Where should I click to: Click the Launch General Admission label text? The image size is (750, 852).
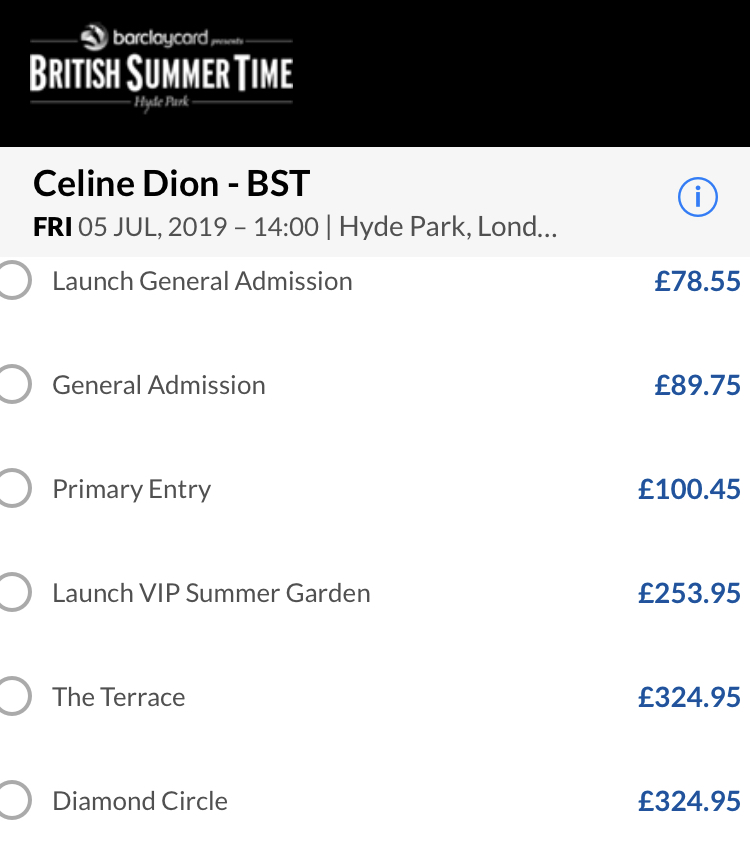coord(202,281)
